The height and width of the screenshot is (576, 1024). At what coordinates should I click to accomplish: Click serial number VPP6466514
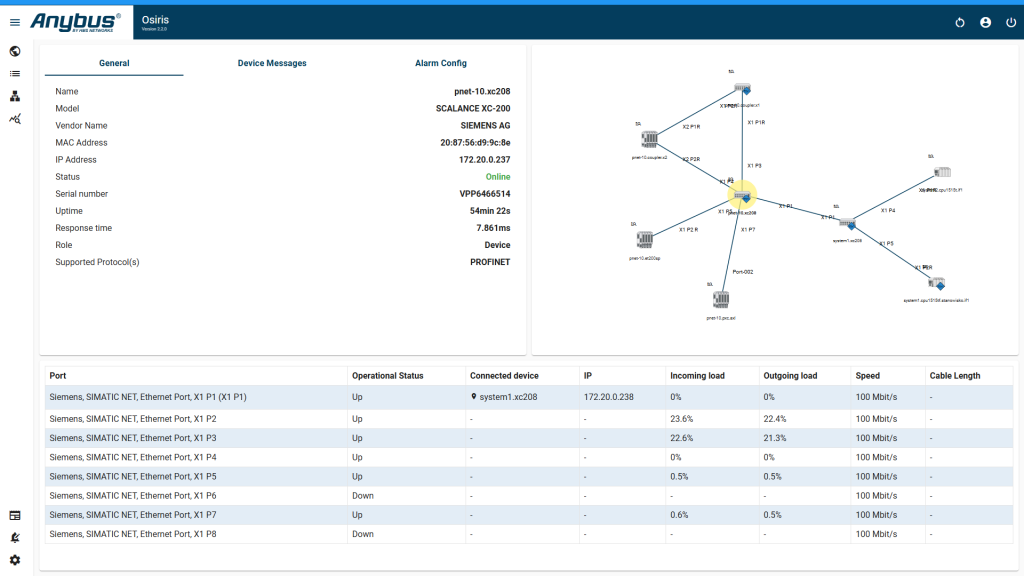pos(485,194)
